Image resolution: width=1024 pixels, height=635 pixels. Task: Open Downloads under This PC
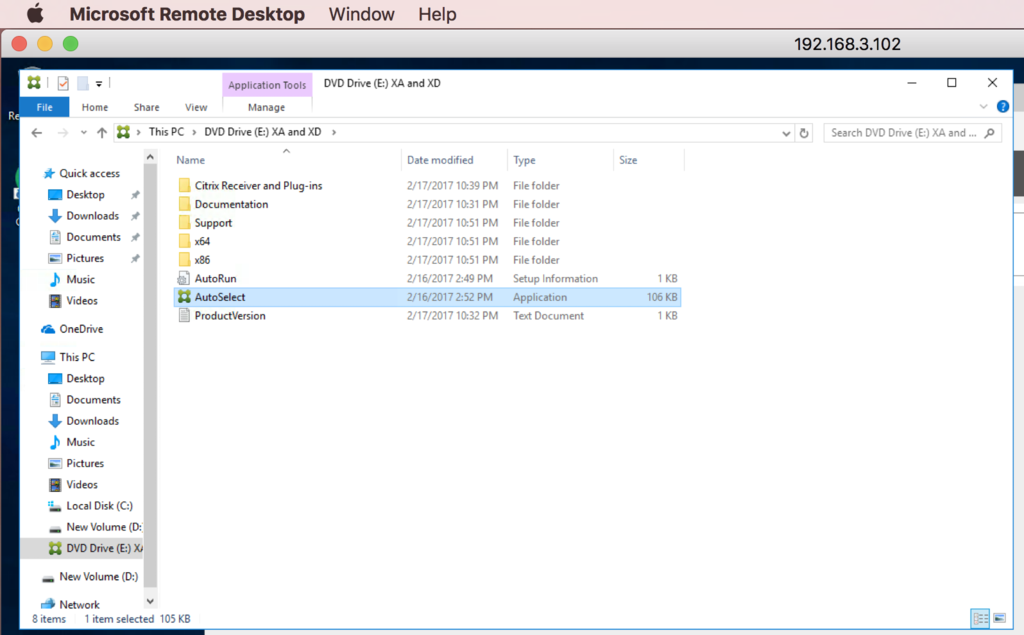point(92,421)
